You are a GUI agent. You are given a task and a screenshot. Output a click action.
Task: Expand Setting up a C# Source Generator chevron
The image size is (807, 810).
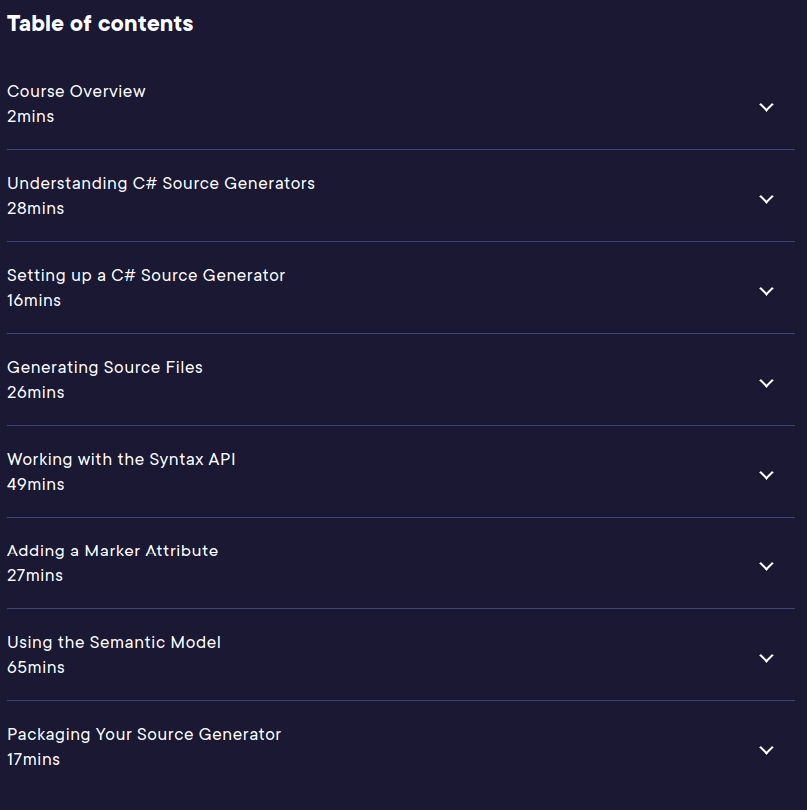(x=766, y=291)
